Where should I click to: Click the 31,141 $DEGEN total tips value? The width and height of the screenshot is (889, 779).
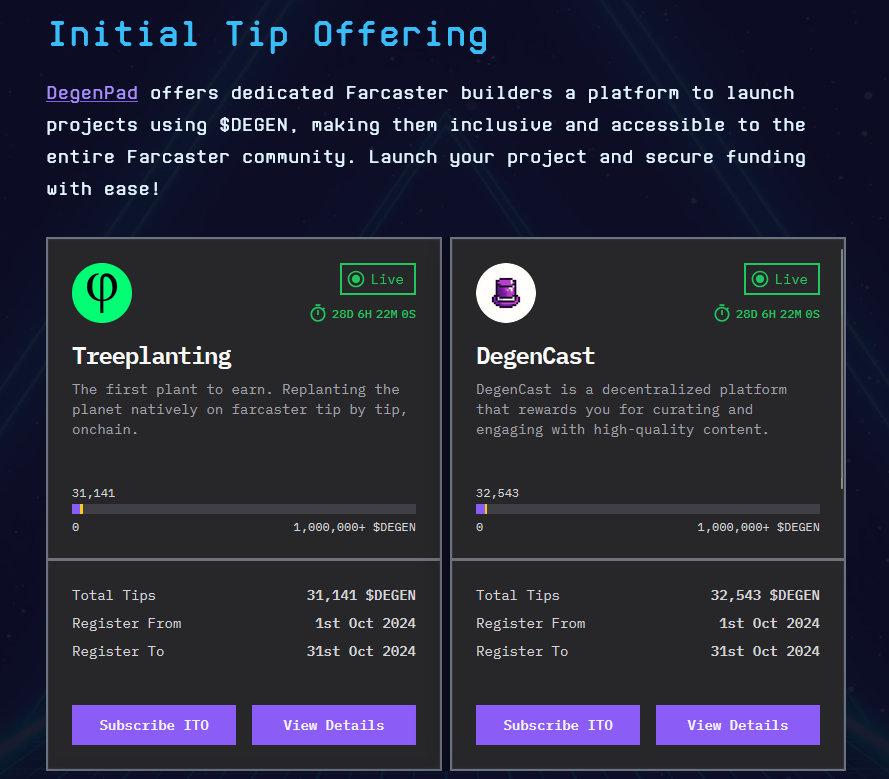361,595
